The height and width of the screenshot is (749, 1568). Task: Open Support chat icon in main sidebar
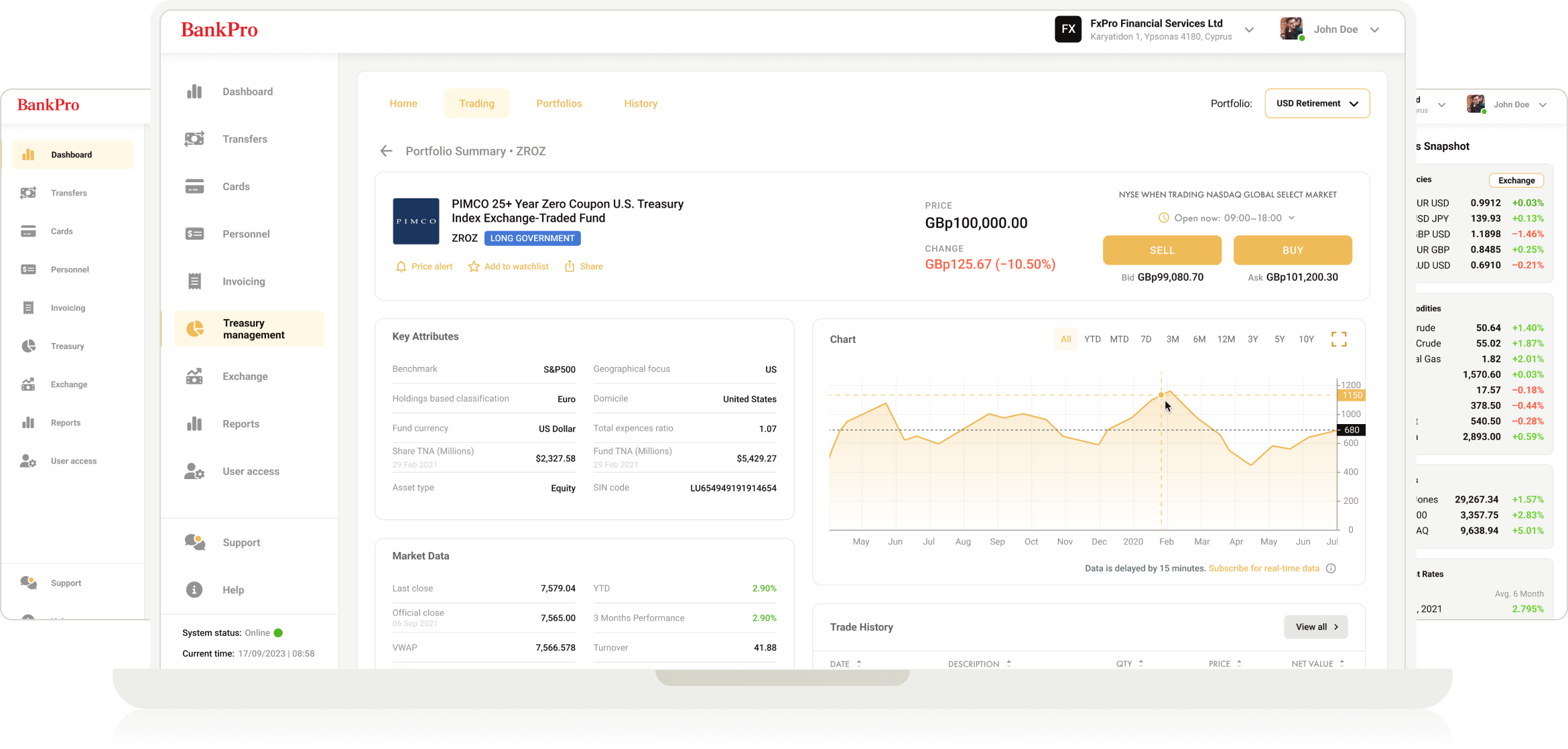click(195, 542)
